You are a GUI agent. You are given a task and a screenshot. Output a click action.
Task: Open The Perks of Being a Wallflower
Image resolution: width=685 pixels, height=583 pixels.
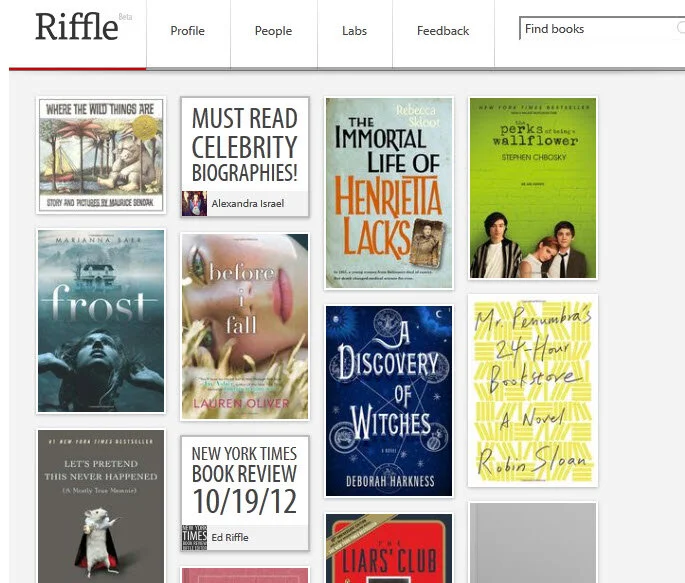pyautogui.click(x=533, y=188)
